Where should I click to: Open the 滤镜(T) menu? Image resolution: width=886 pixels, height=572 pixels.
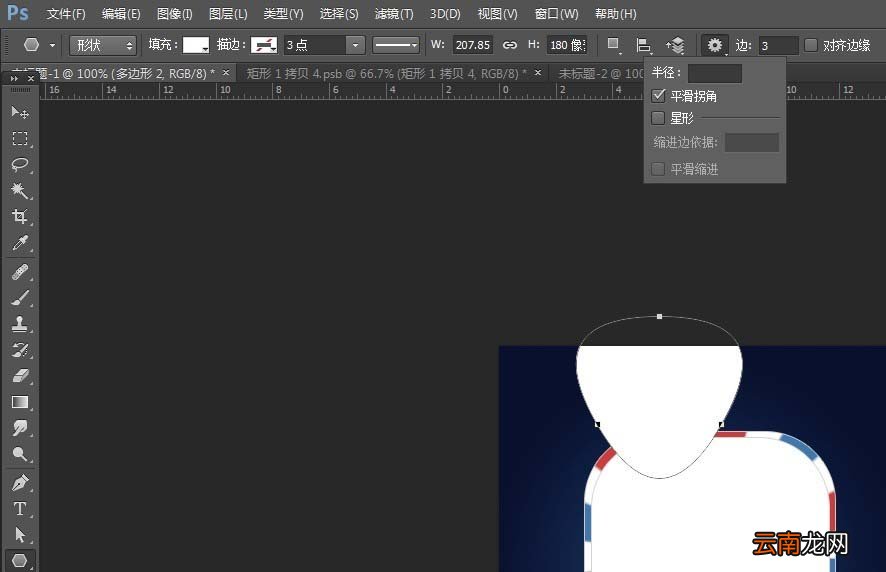point(394,14)
